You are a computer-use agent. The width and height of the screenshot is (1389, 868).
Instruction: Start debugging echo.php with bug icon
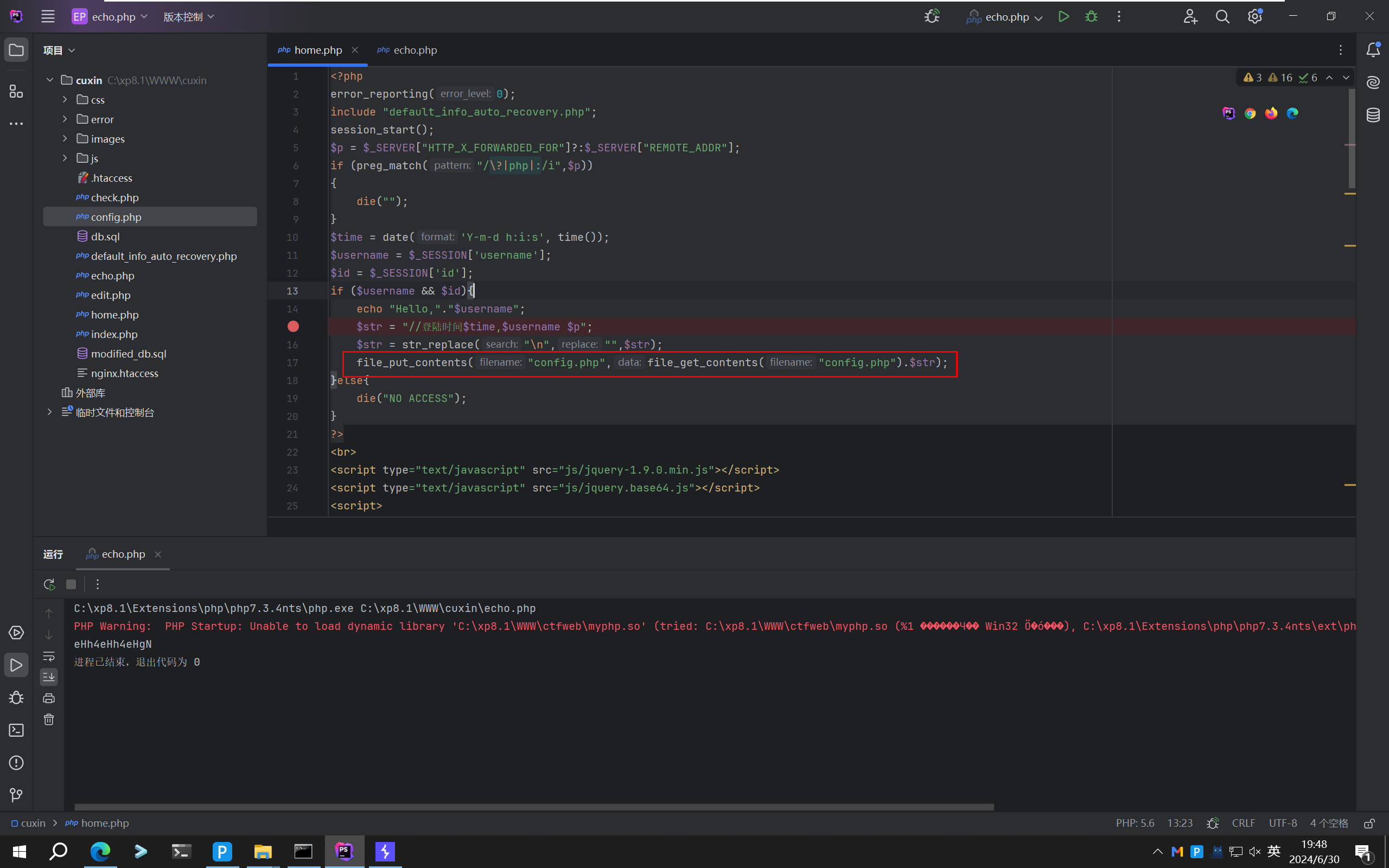pyautogui.click(x=1091, y=17)
